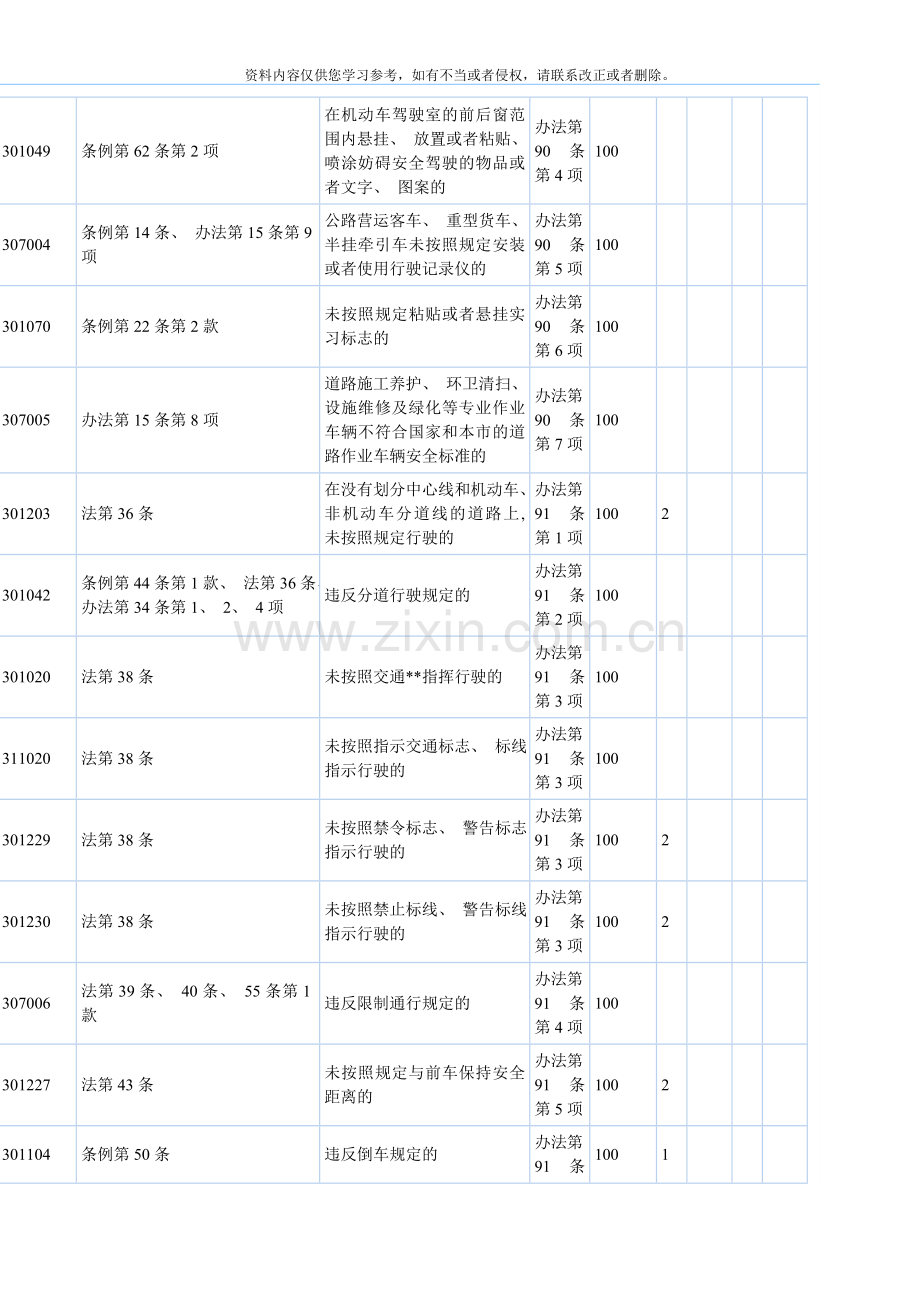The image size is (920, 1302).
Task: Select the 法第 43 条 cell
Action: [x=118, y=1085]
